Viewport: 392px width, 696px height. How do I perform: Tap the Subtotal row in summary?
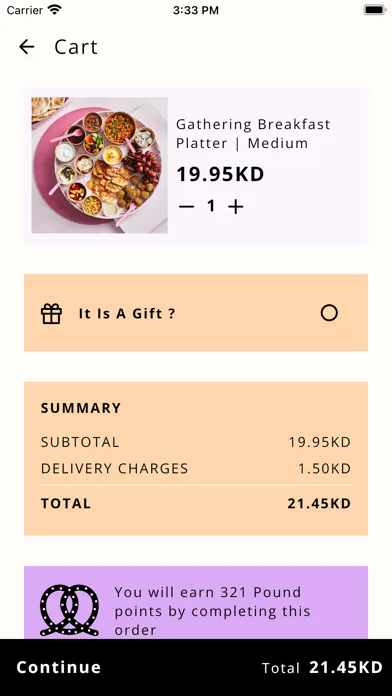[x=196, y=442]
